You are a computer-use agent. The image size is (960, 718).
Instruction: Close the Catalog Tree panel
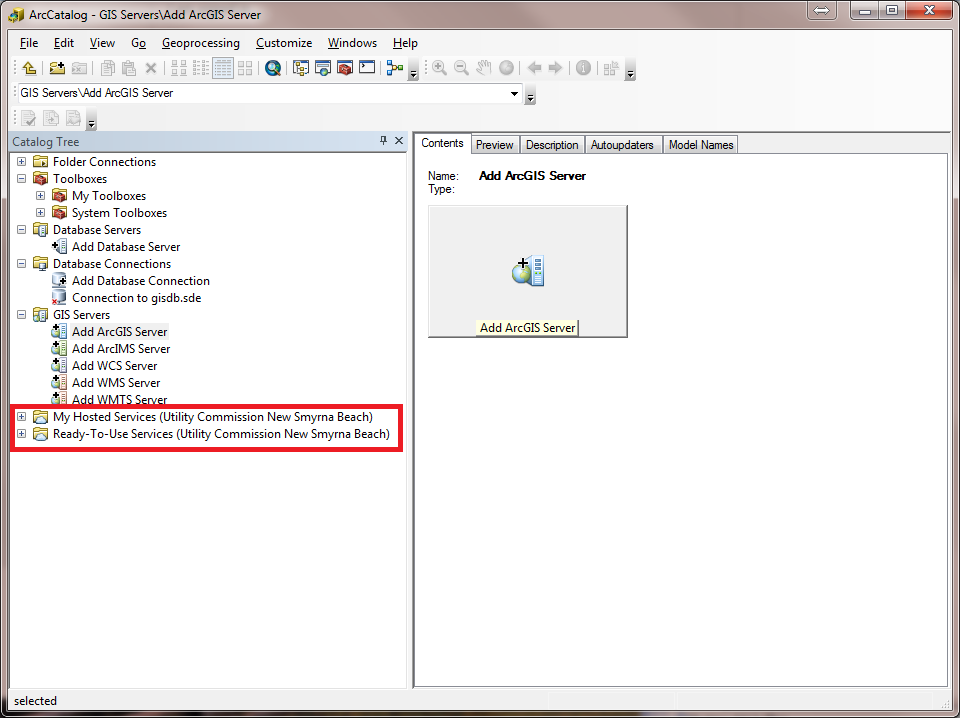pos(399,141)
